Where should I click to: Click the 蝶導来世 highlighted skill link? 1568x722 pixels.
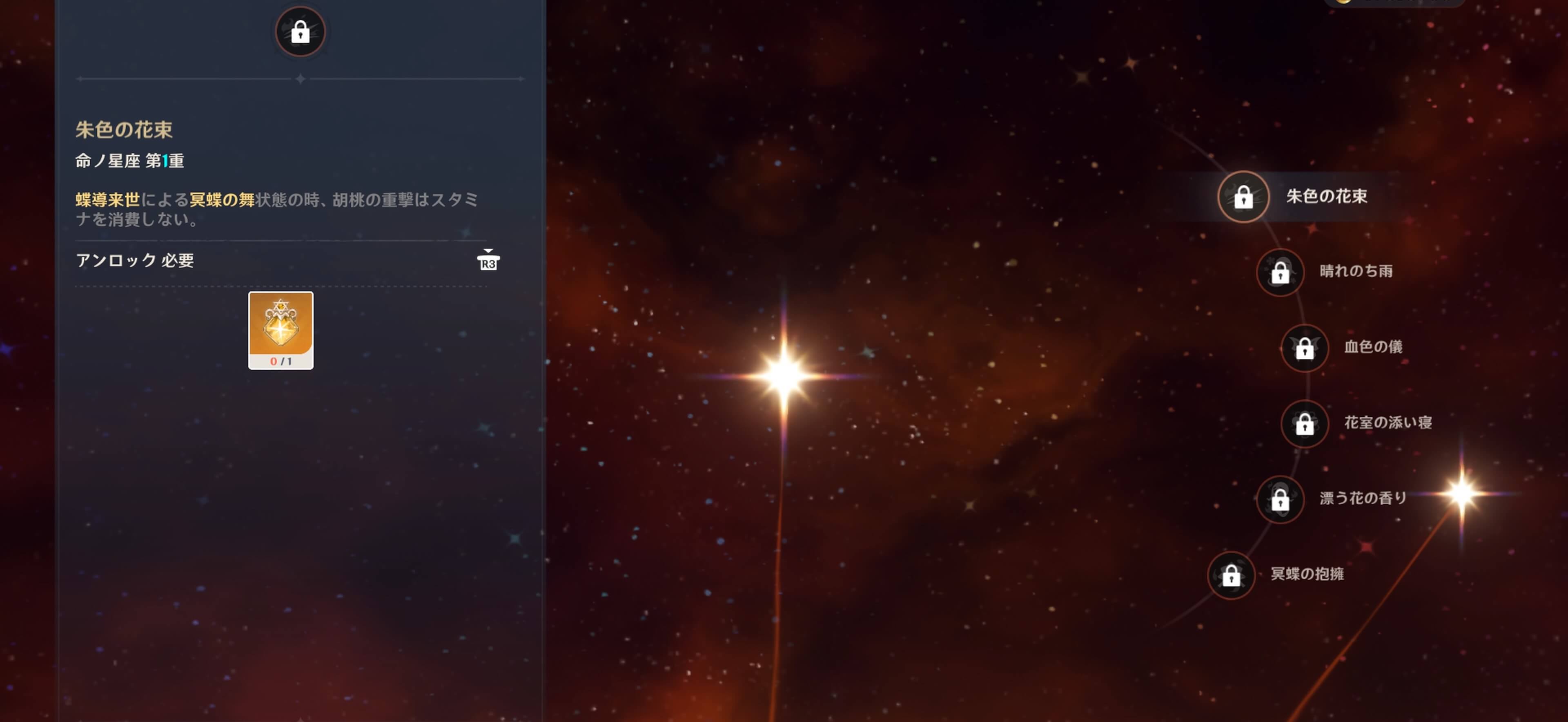(108, 199)
